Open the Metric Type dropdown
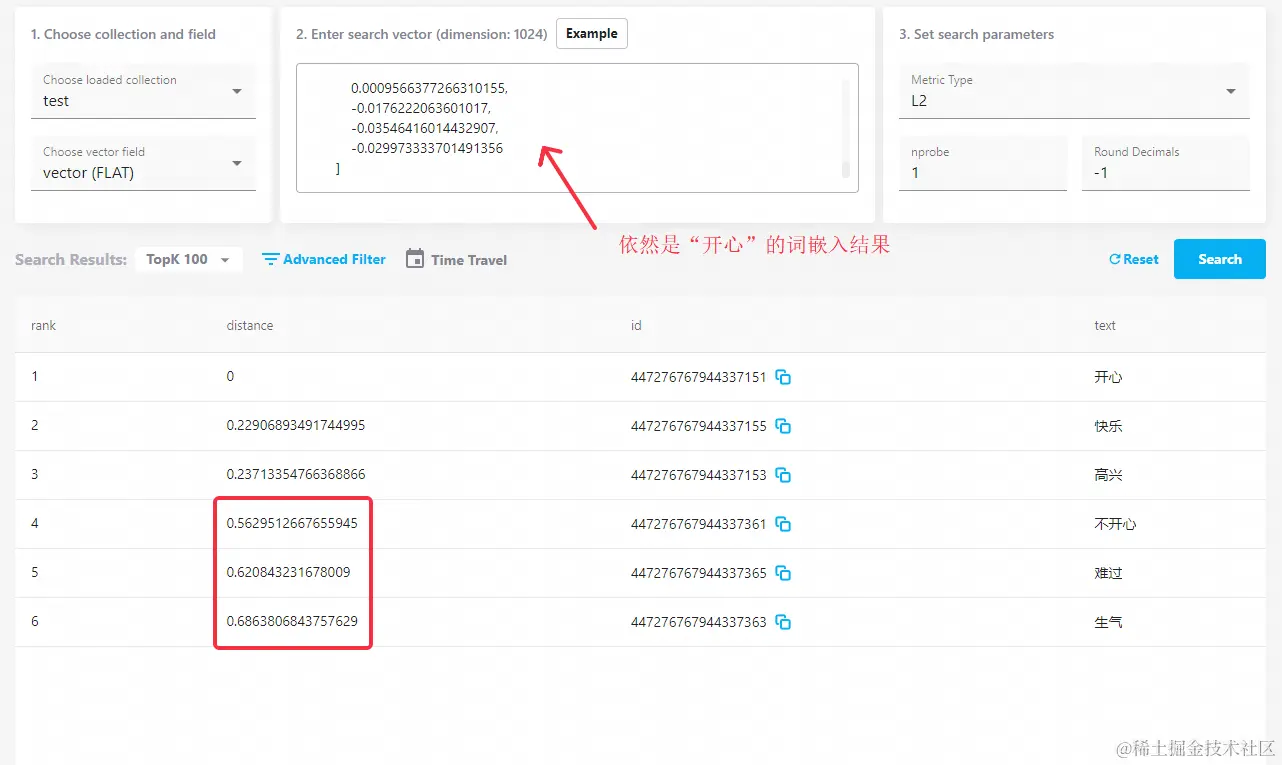The height and width of the screenshot is (765, 1282). pyautogui.click(x=1074, y=91)
